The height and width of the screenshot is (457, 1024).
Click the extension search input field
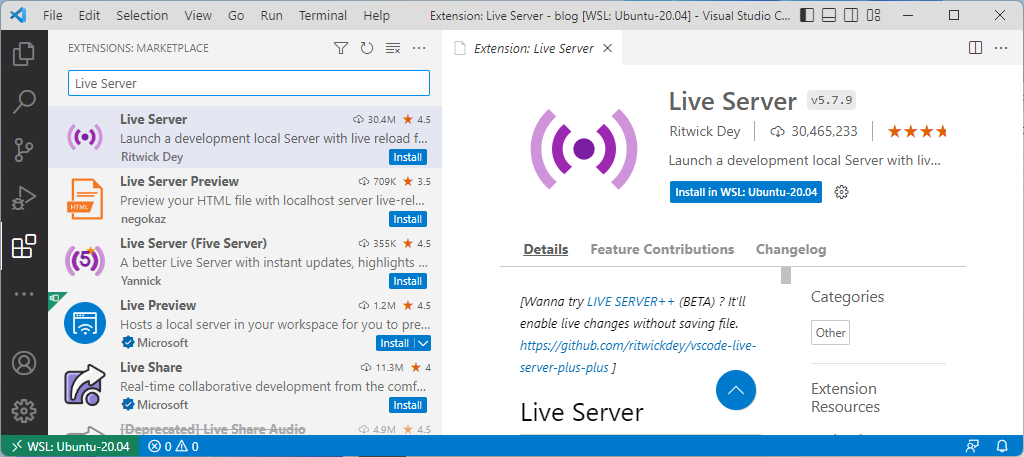point(249,84)
